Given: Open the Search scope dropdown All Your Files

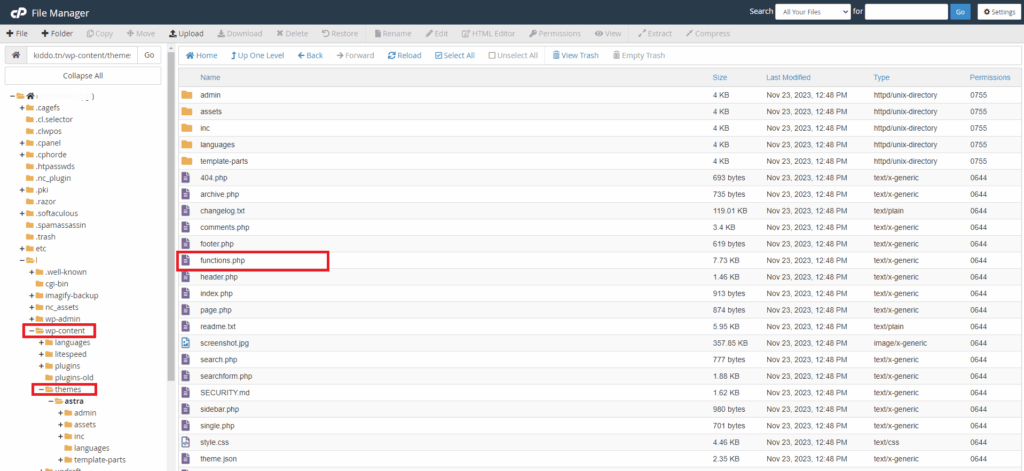Looking at the screenshot, I should pos(812,12).
